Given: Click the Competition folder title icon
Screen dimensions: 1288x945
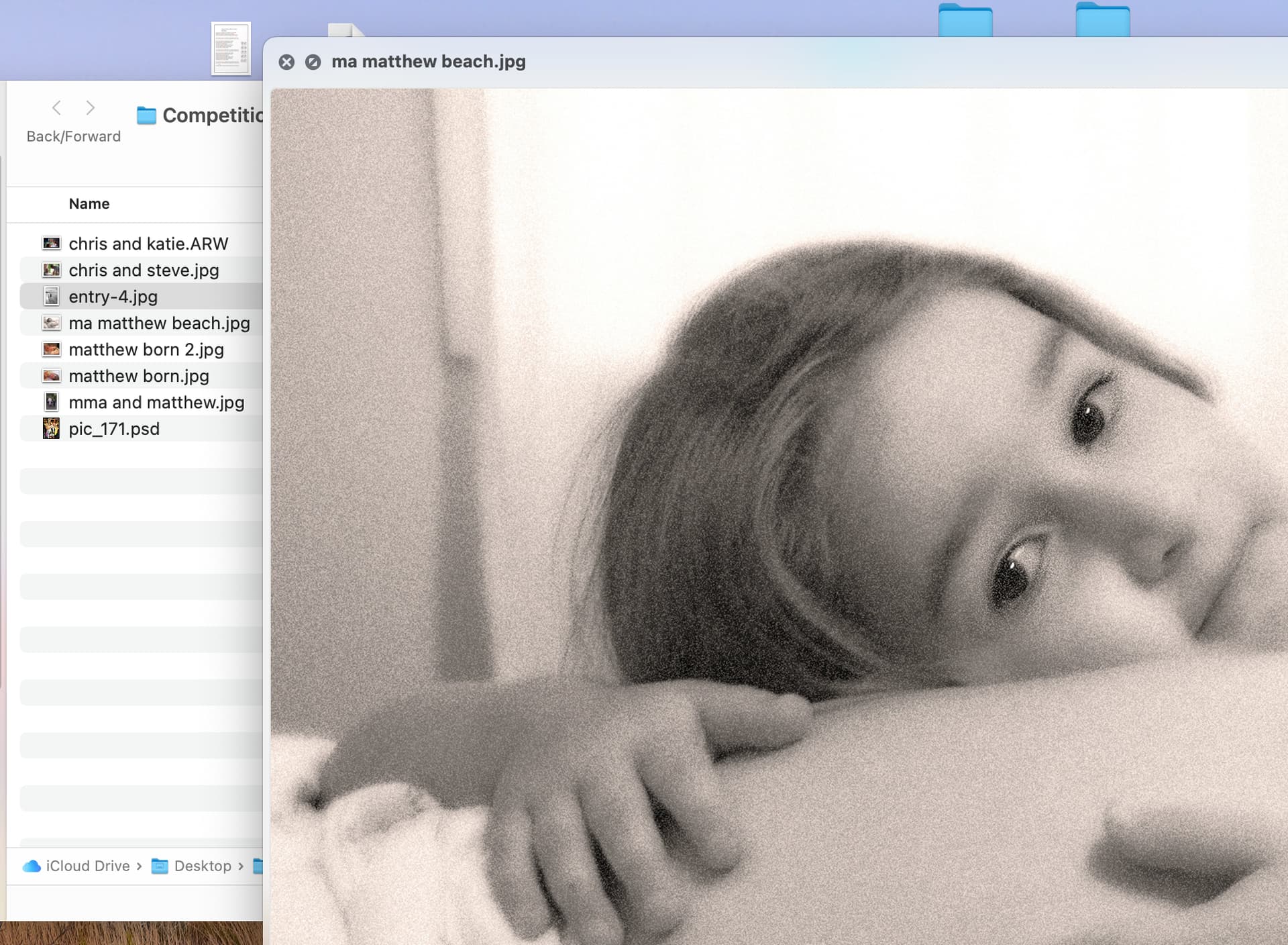Looking at the screenshot, I should tap(146, 116).
